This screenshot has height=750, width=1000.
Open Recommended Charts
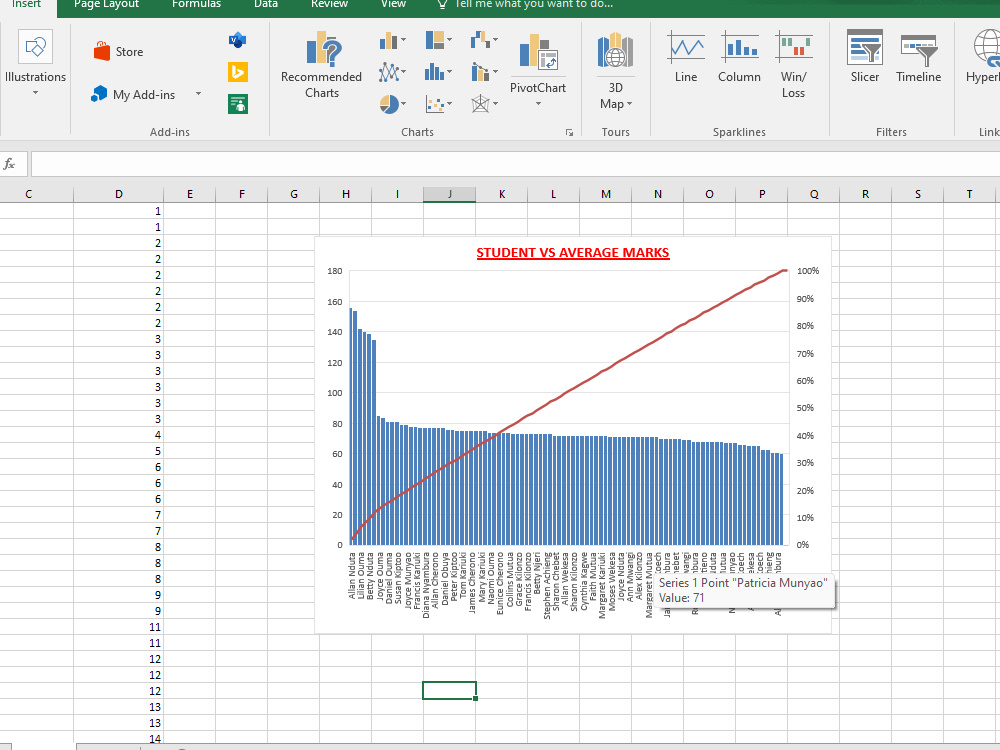[321, 65]
